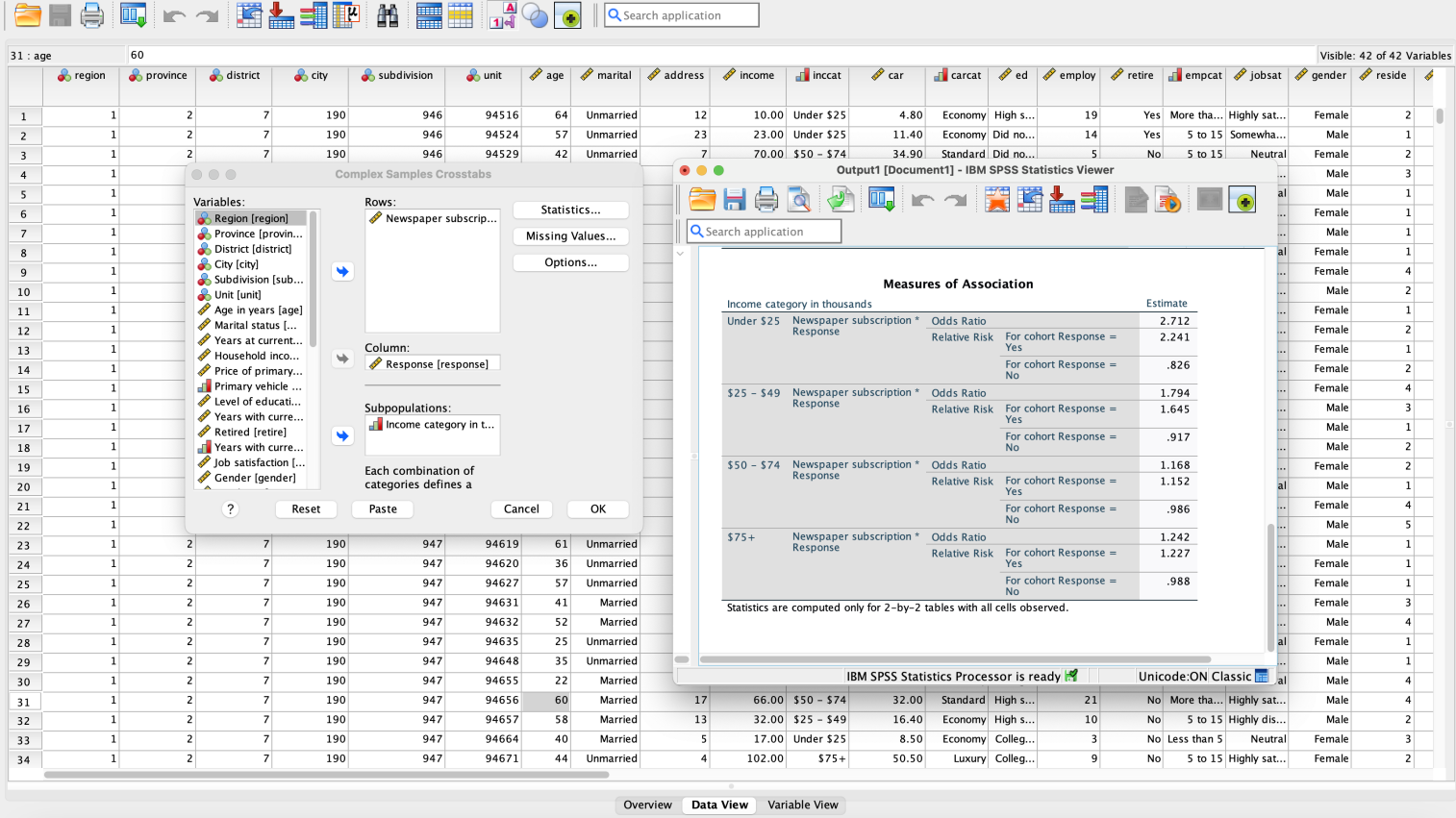The height and width of the screenshot is (818, 1456).
Task: Select City [city] in Variables list
Action: tap(250, 264)
